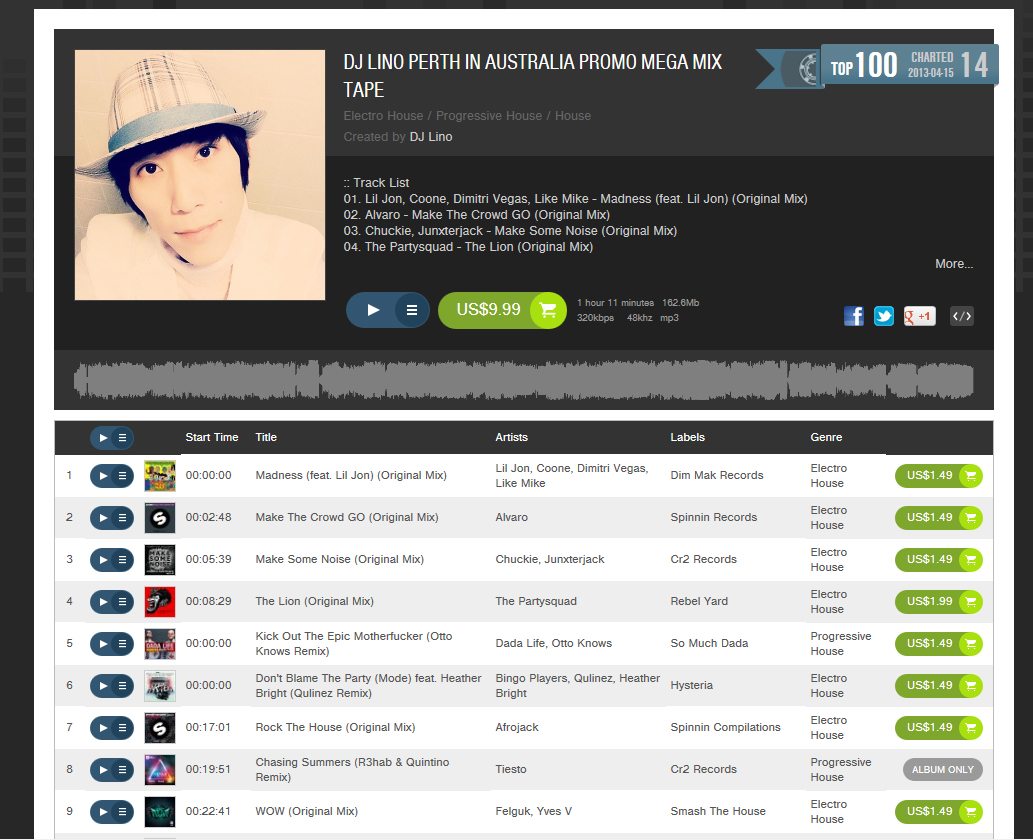Open Madness track artwork thumbnail

159,476
